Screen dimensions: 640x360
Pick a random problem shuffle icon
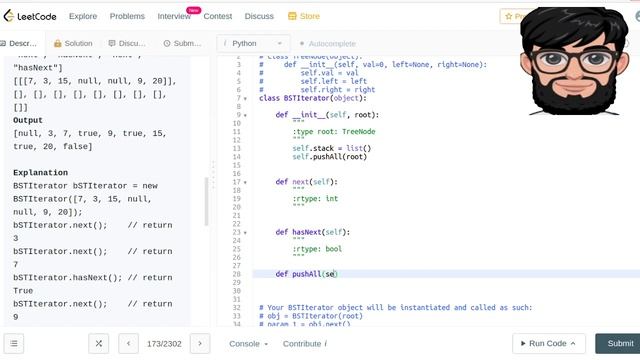[x=98, y=344]
